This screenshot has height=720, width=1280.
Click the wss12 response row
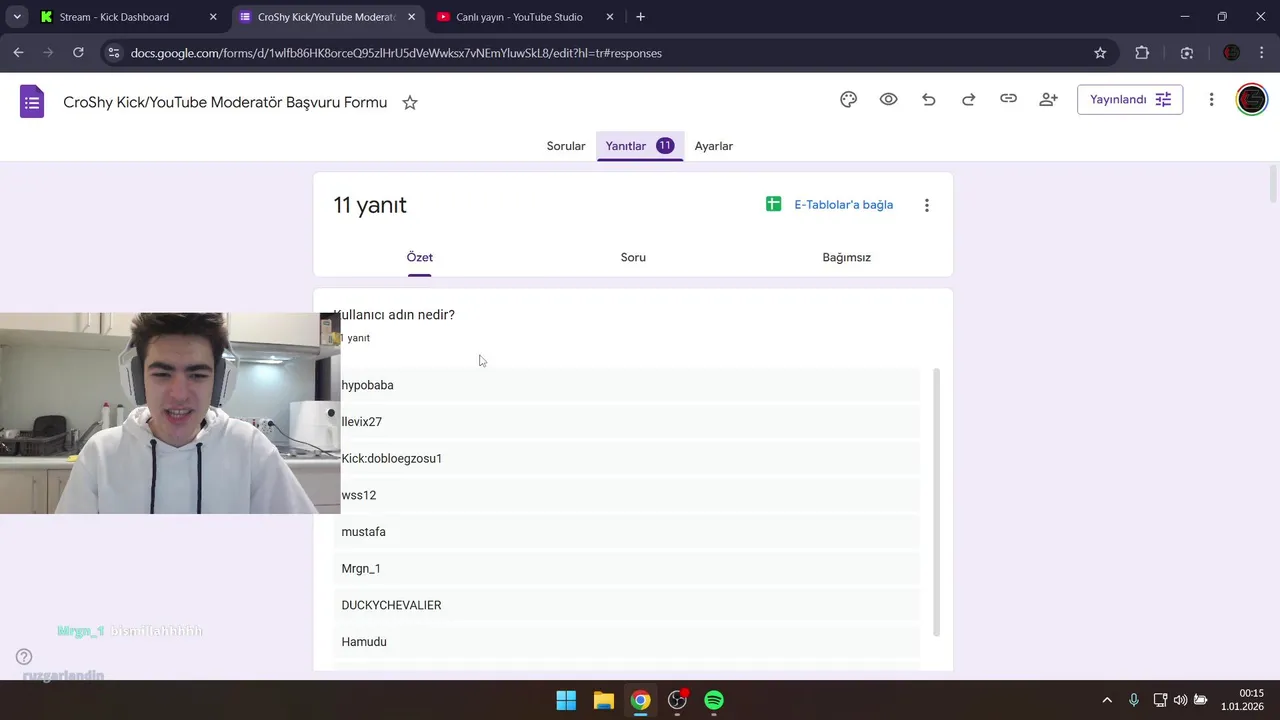[626, 495]
